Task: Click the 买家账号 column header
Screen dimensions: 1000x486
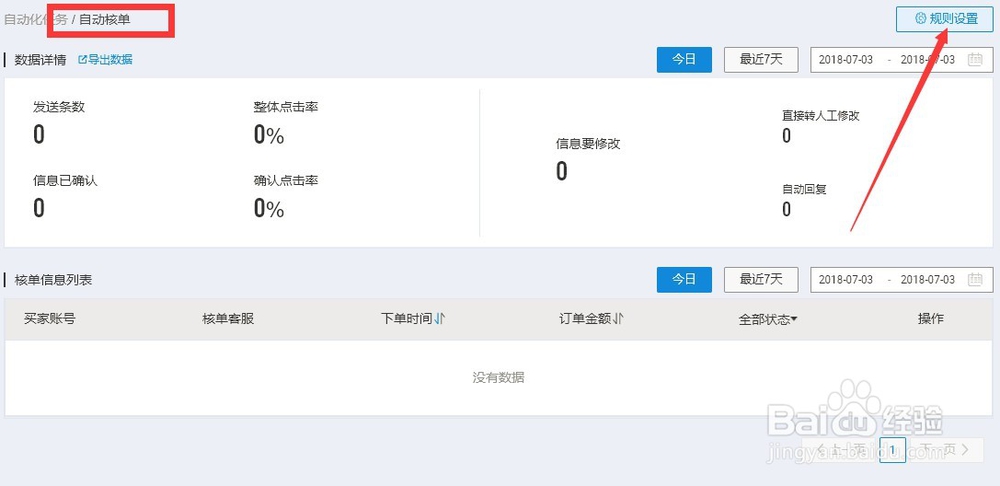Action: click(x=50, y=319)
